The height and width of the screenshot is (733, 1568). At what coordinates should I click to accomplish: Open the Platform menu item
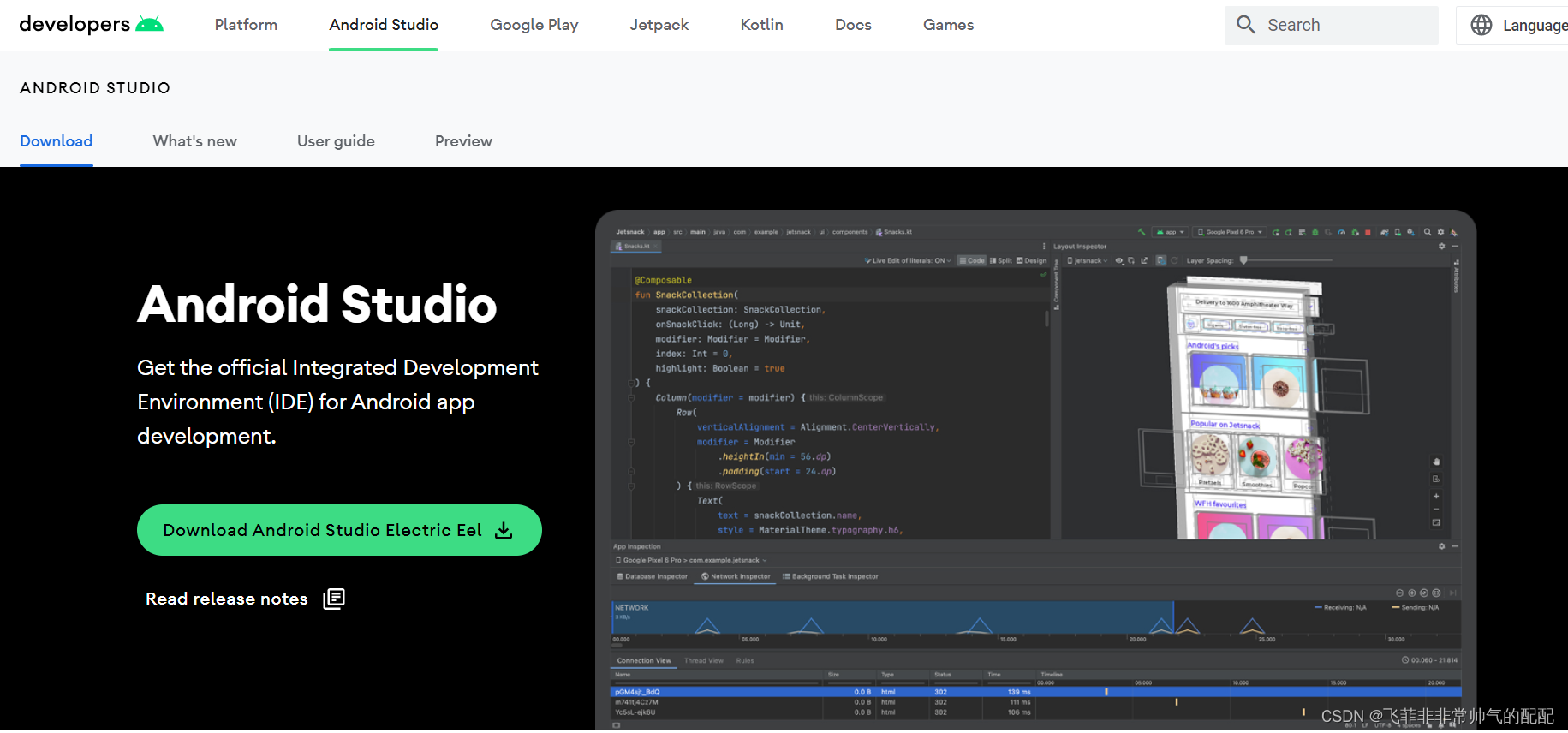click(246, 25)
